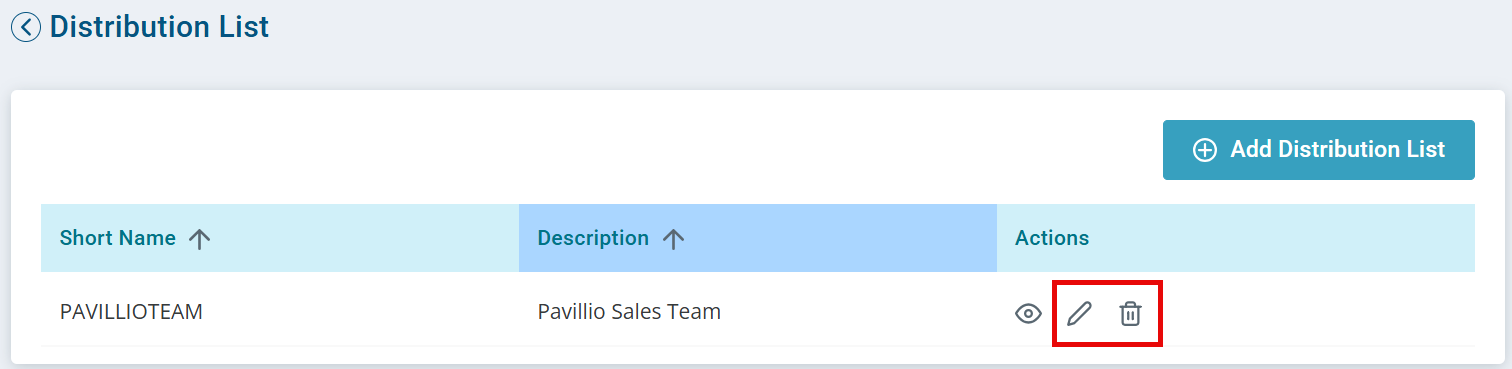Click the Description header text label
This screenshot has height=369, width=1512.
pyautogui.click(x=593, y=238)
